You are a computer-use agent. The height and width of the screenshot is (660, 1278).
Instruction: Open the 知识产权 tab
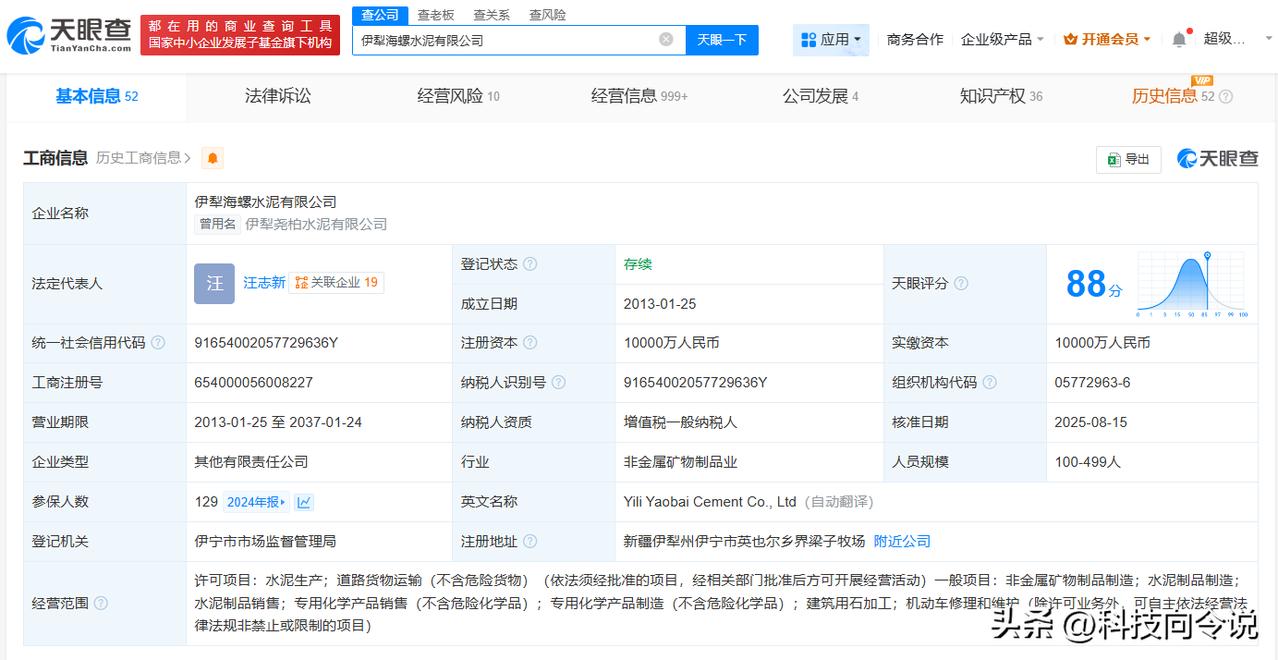click(1001, 96)
